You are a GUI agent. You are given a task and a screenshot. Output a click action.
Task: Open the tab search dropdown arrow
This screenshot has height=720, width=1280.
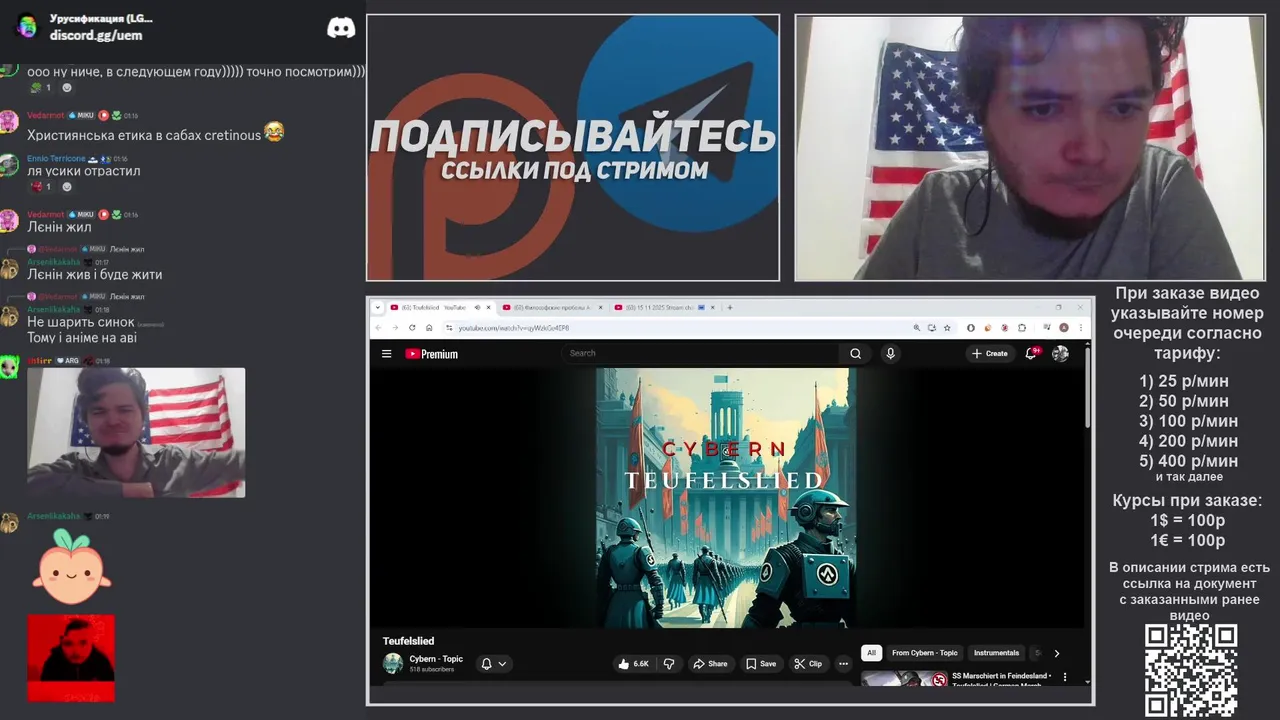pos(378,307)
